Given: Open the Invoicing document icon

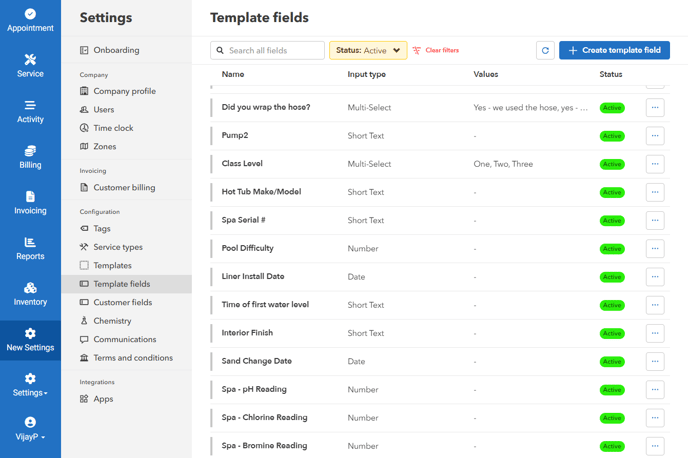Looking at the screenshot, I should [30, 197].
